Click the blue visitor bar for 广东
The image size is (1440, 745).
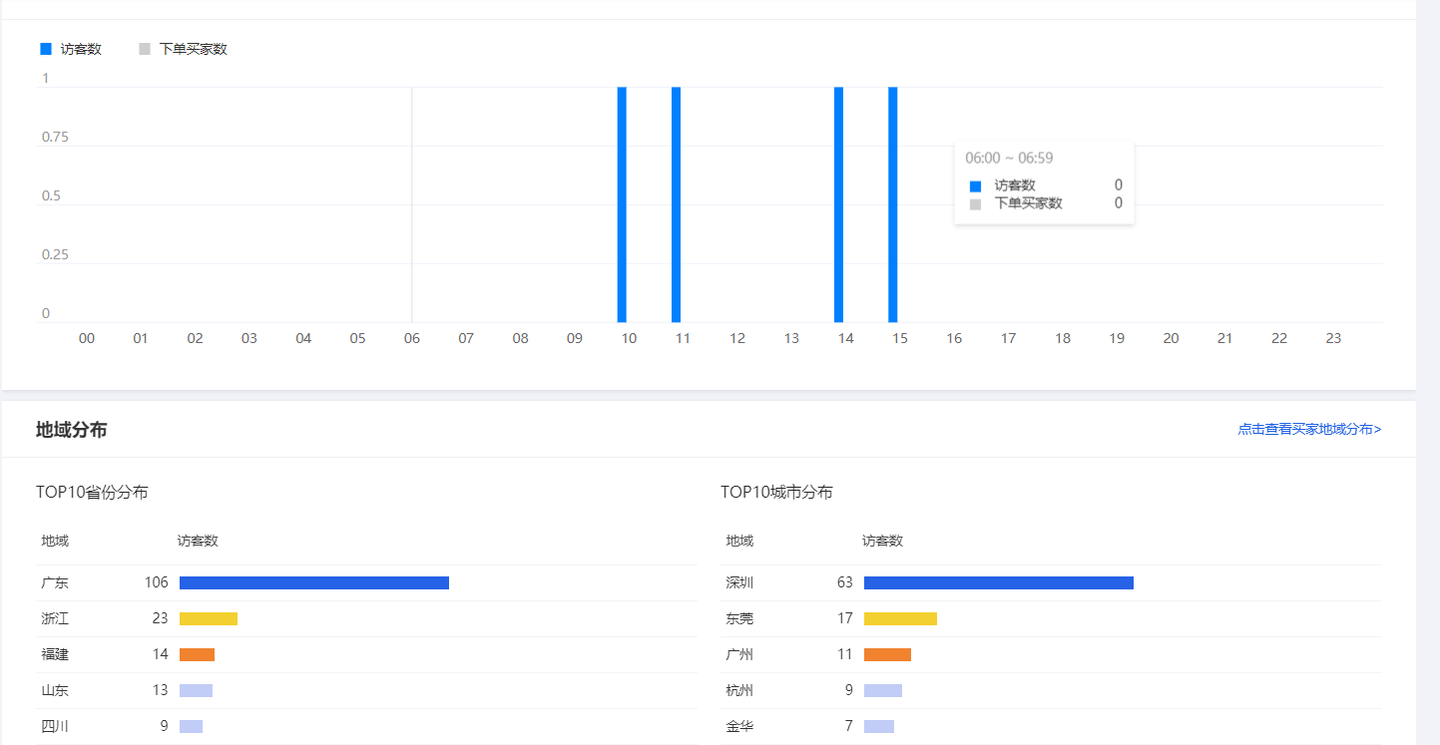coord(314,583)
